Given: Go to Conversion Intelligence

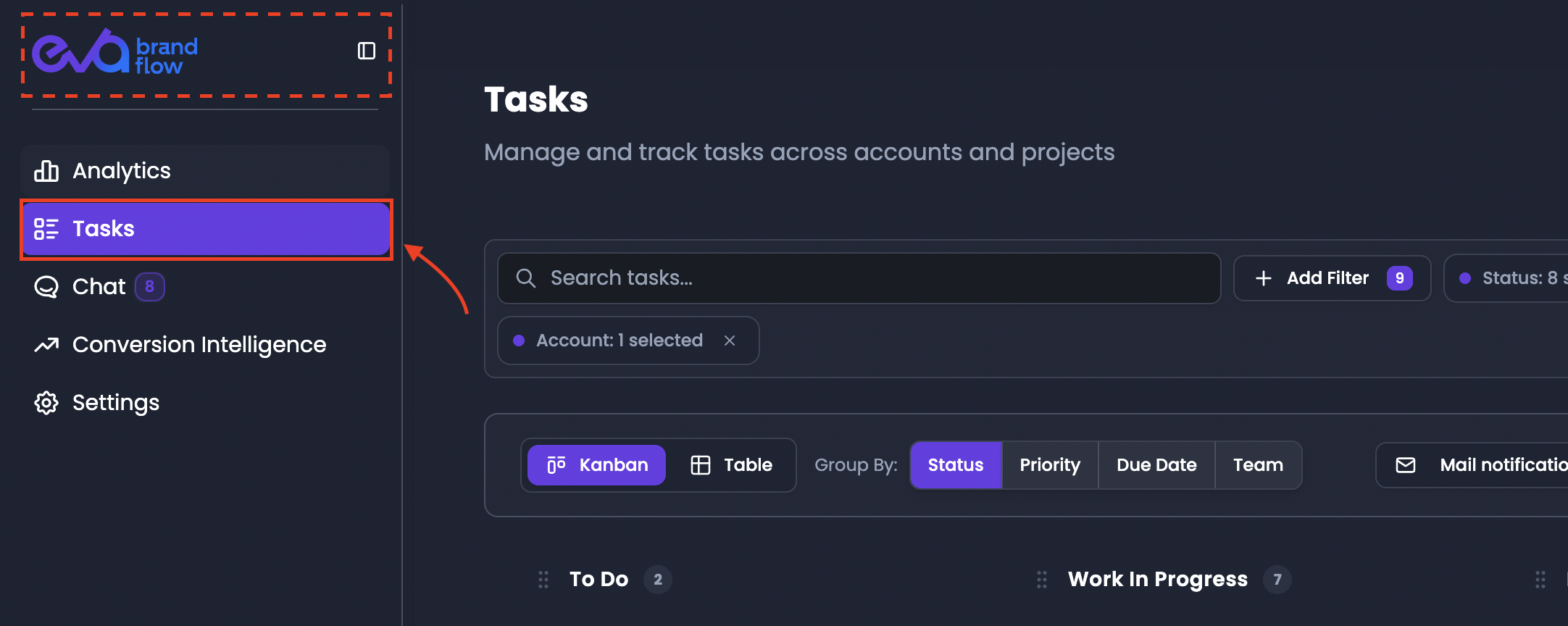Looking at the screenshot, I should coord(180,345).
